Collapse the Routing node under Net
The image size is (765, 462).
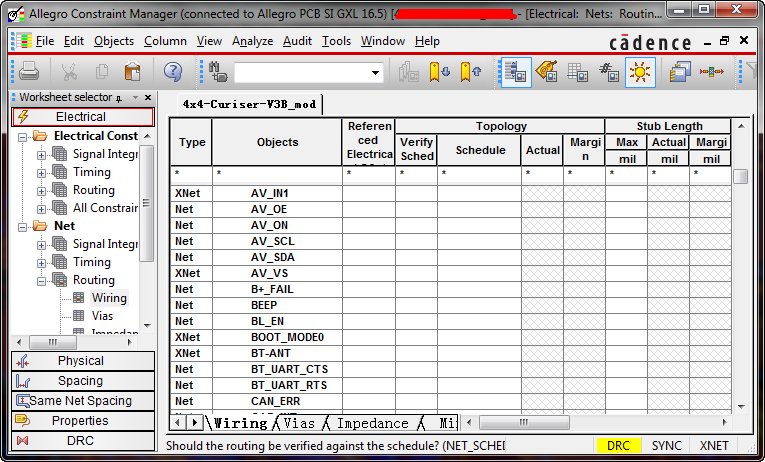41,281
